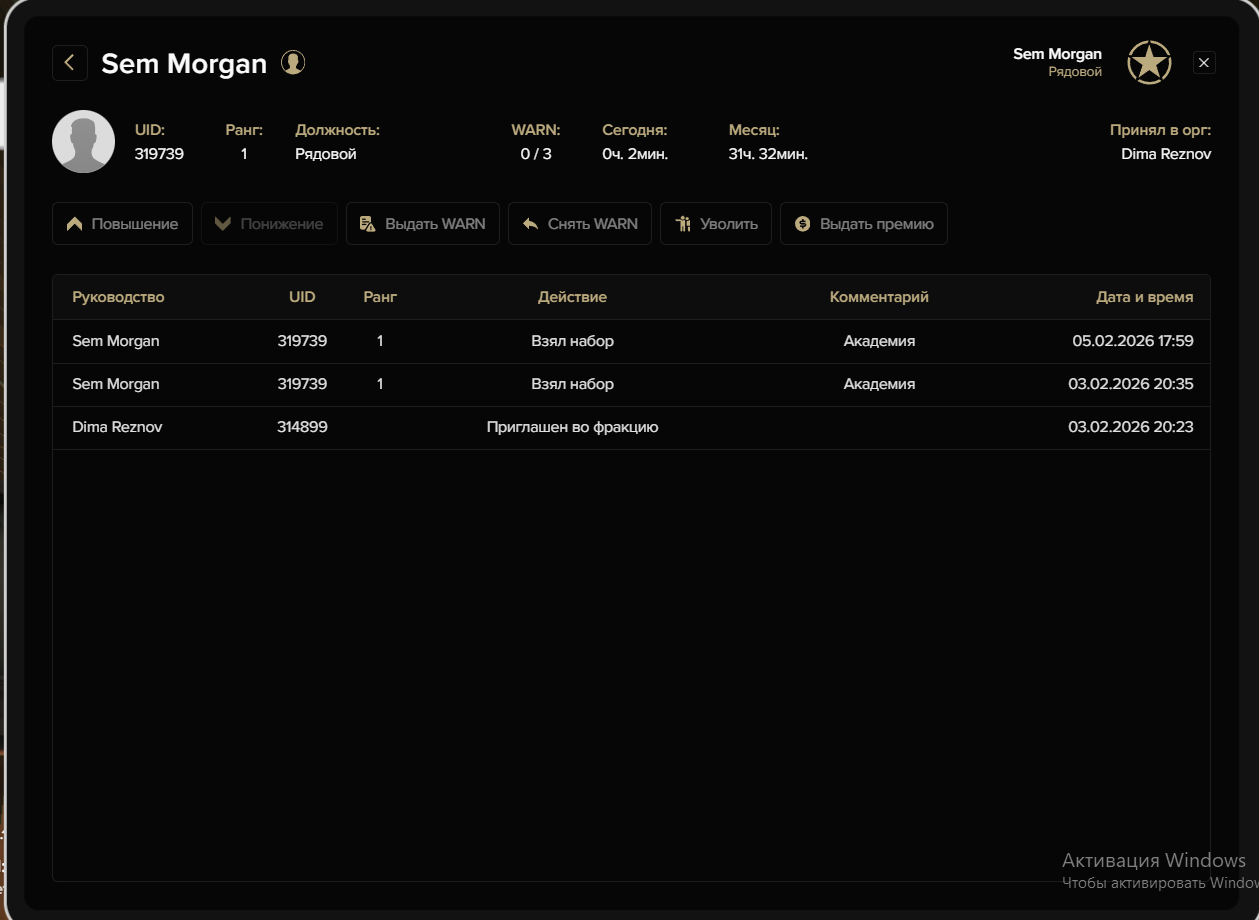Click the Снять WARN button
Viewport: 1259px width, 920px height.
tap(580, 224)
